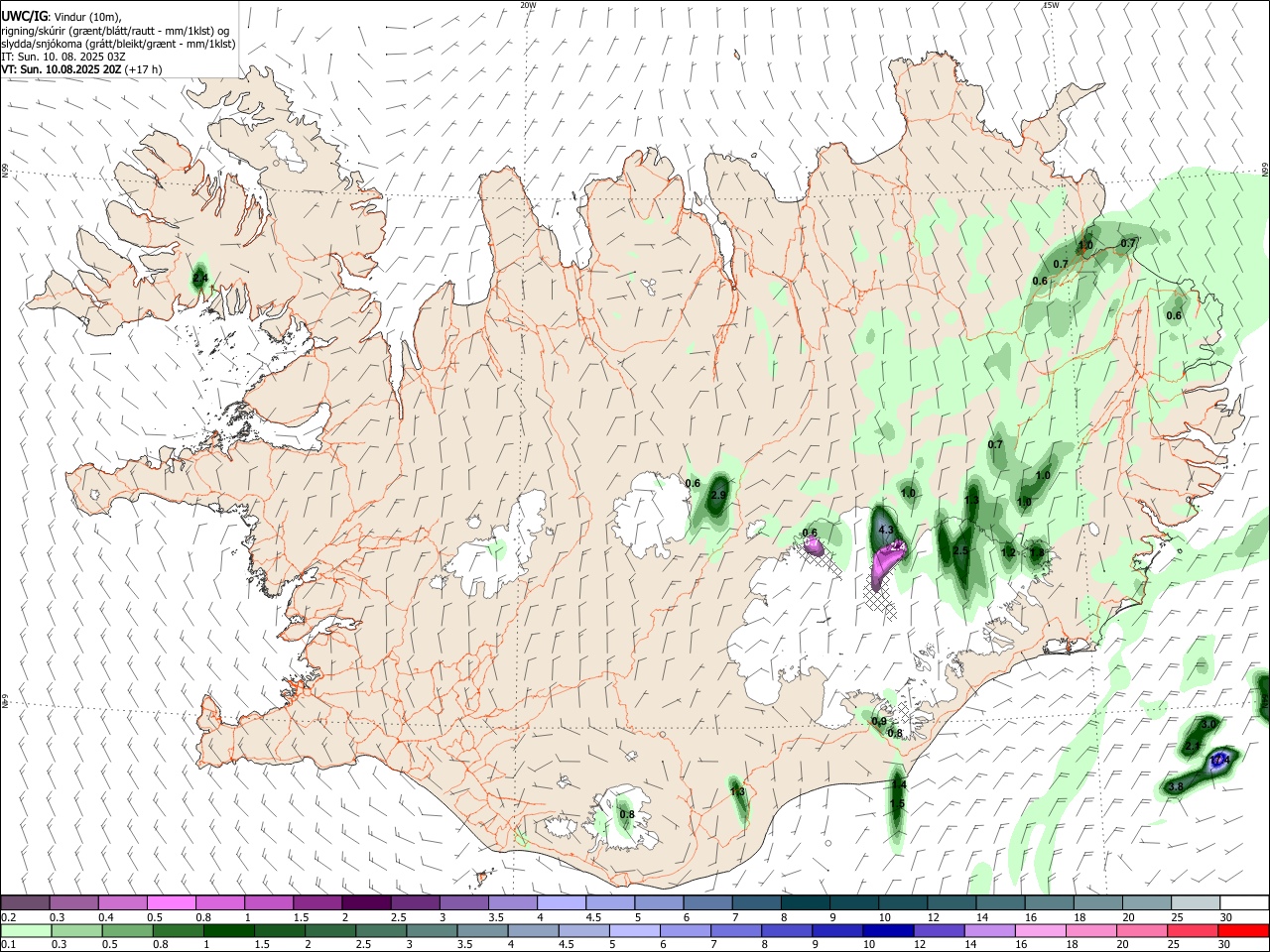Click the 1.5 value on the south coast
1270x952 pixels.
click(897, 803)
